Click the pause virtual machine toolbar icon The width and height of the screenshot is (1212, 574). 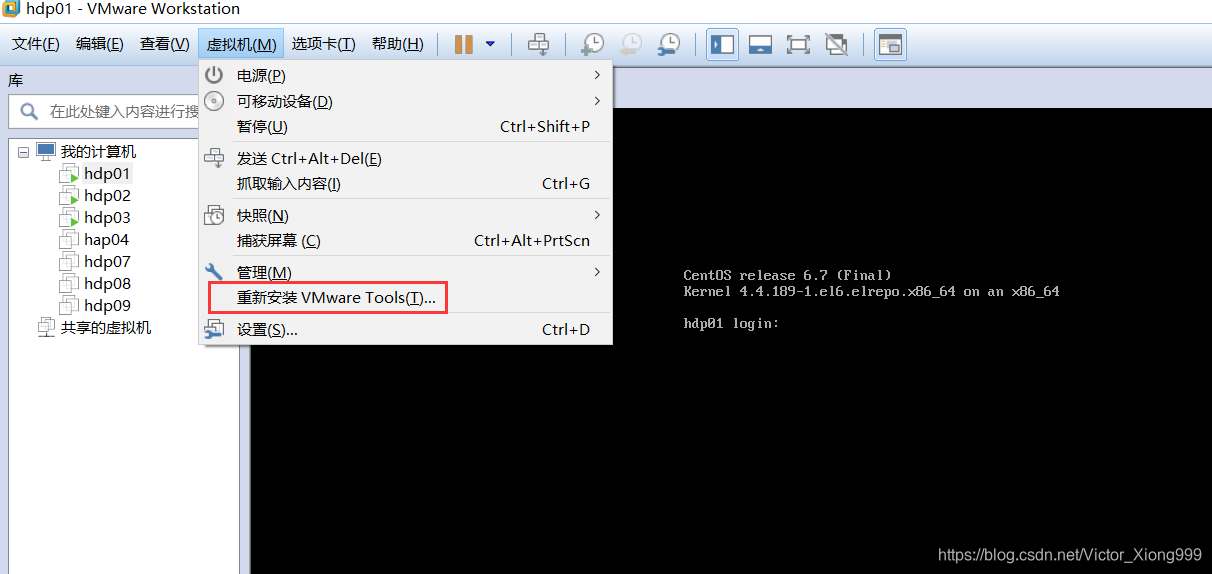click(x=464, y=44)
